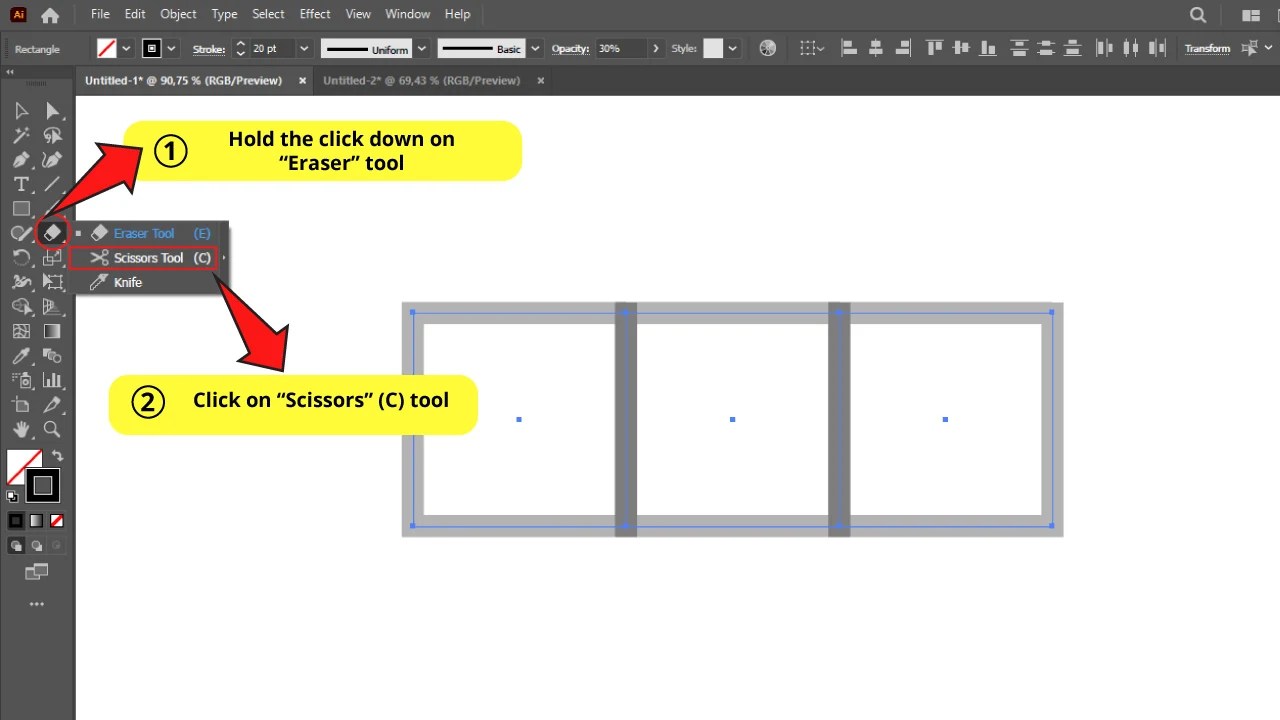Viewport: 1280px width, 720px height.
Task: Click the Transform link in the control bar
Action: tap(1207, 48)
